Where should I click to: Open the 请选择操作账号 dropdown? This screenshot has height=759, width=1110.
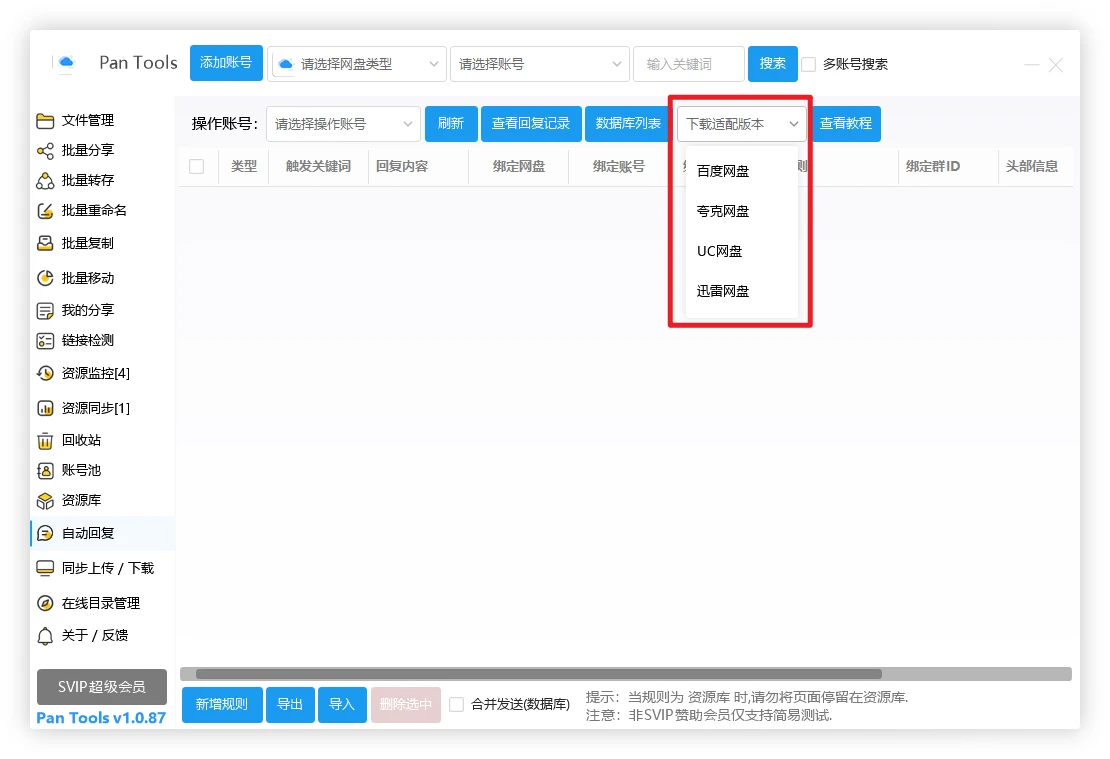pyautogui.click(x=343, y=124)
